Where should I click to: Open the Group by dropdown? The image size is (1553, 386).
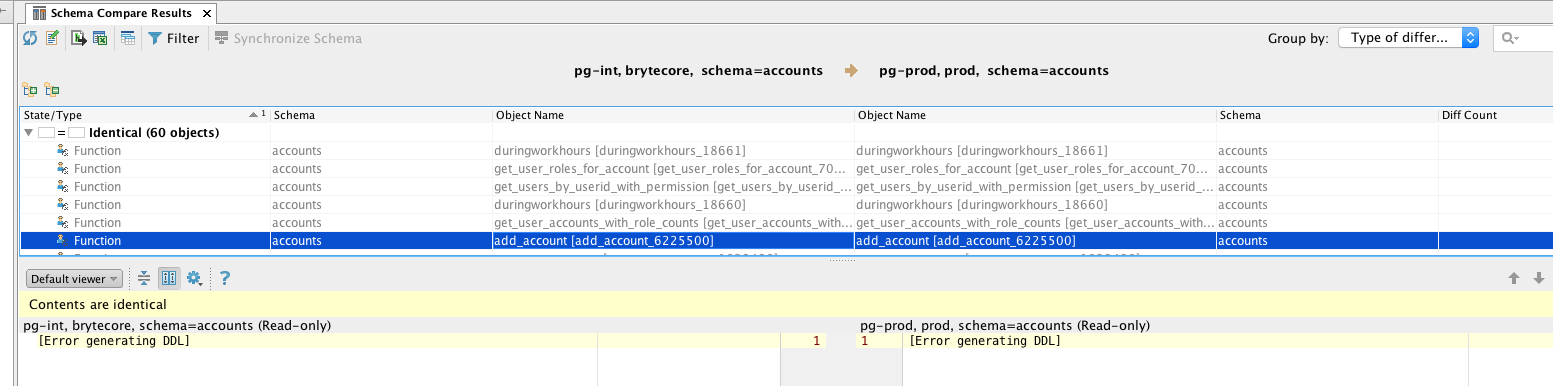coord(1408,38)
